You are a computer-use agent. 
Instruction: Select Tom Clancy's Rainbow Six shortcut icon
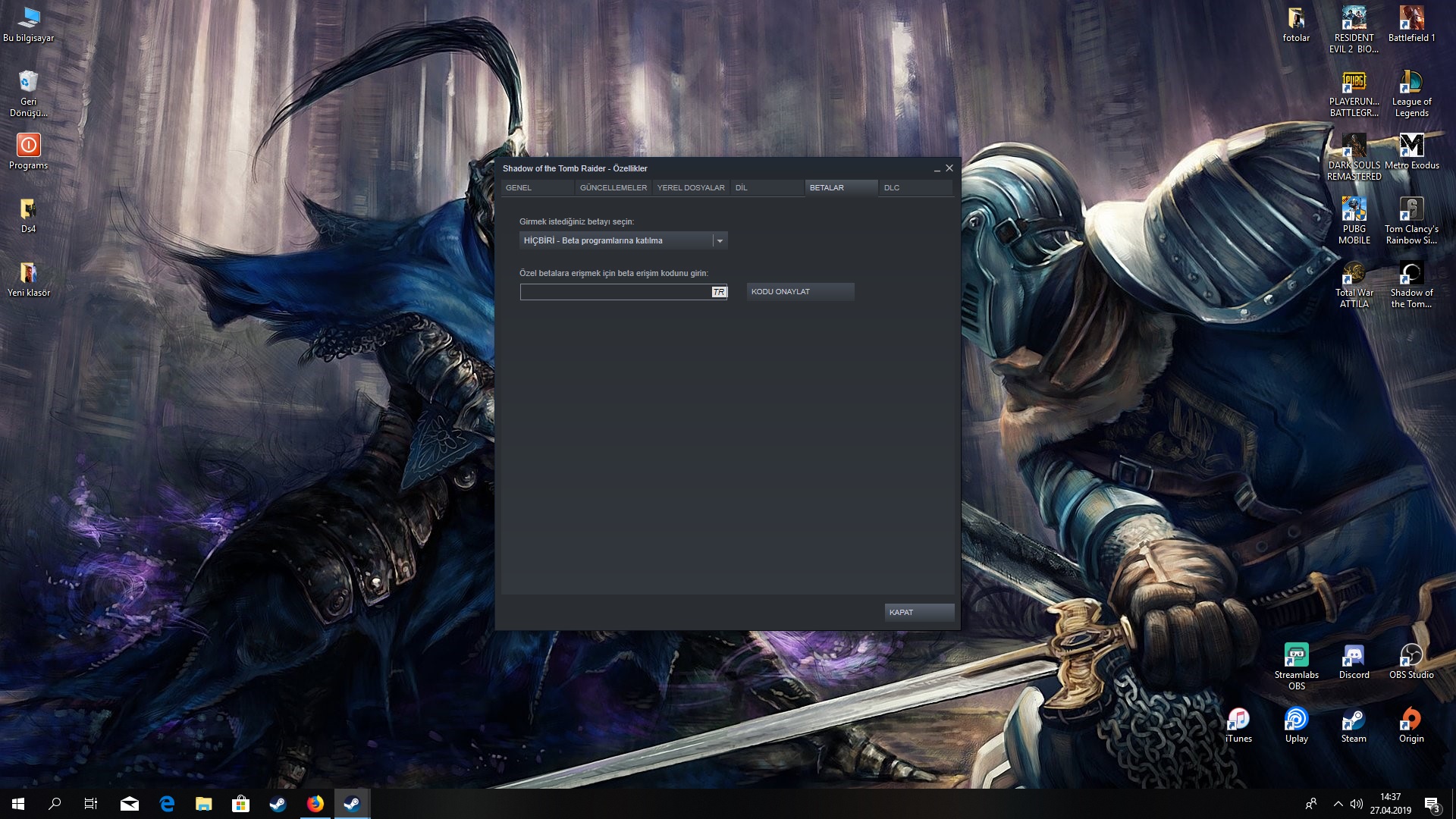point(1411,221)
